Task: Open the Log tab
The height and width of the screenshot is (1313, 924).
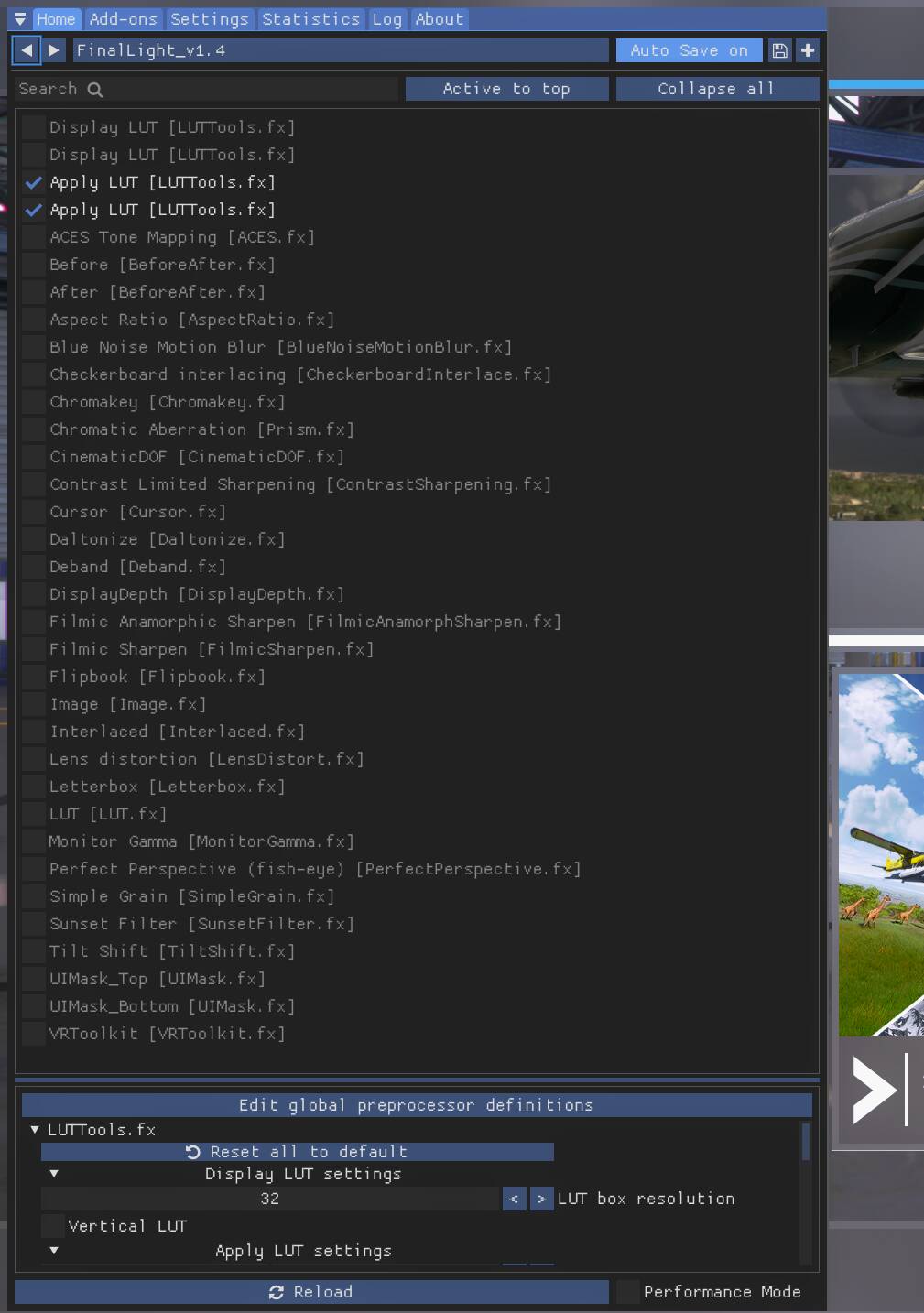Action: pos(387,19)
